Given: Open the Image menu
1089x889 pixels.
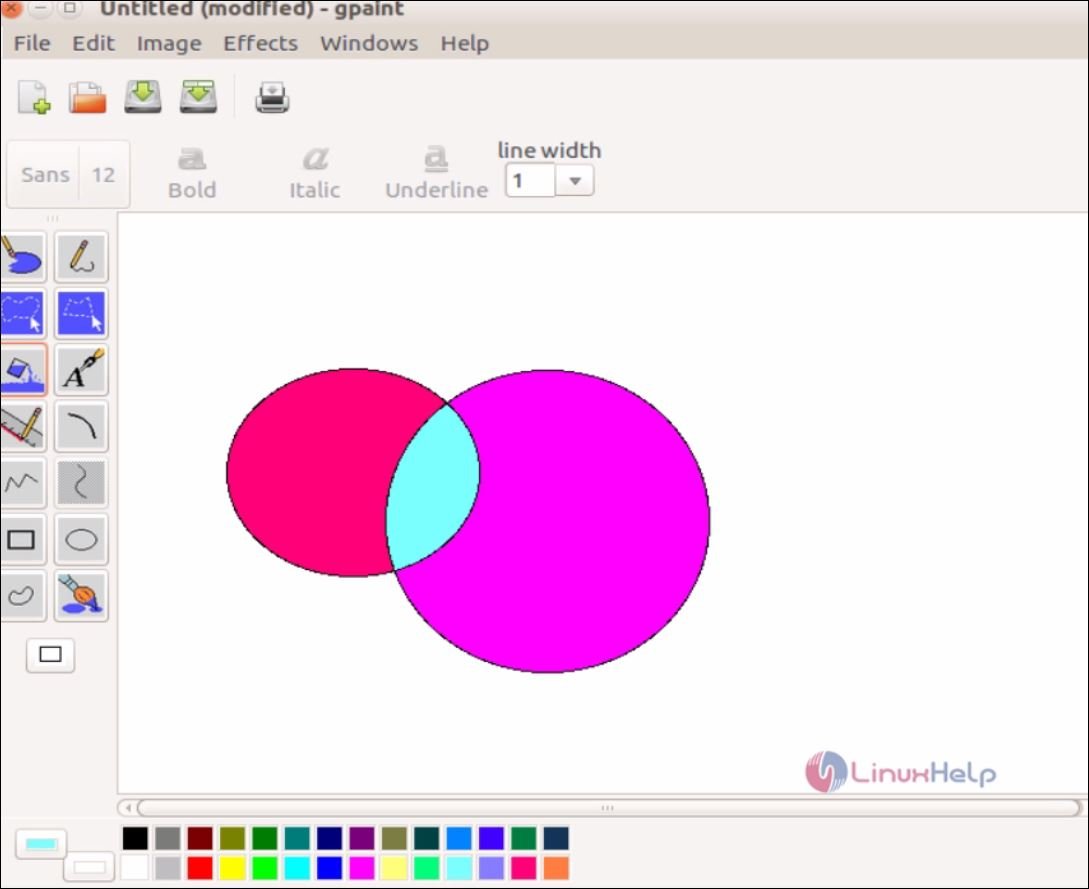Looking at the screenshot, I should point(168,43).
